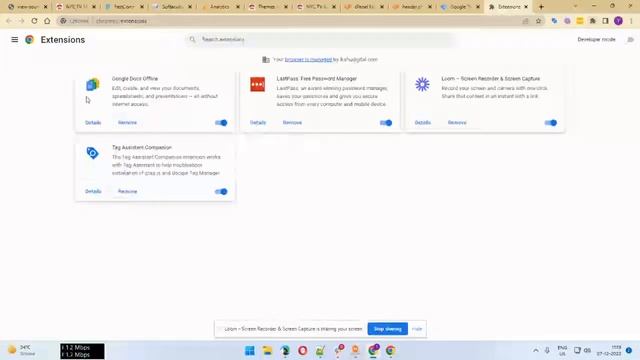
Task: Stop sharing the screen
Action: [x=388, y=329]
